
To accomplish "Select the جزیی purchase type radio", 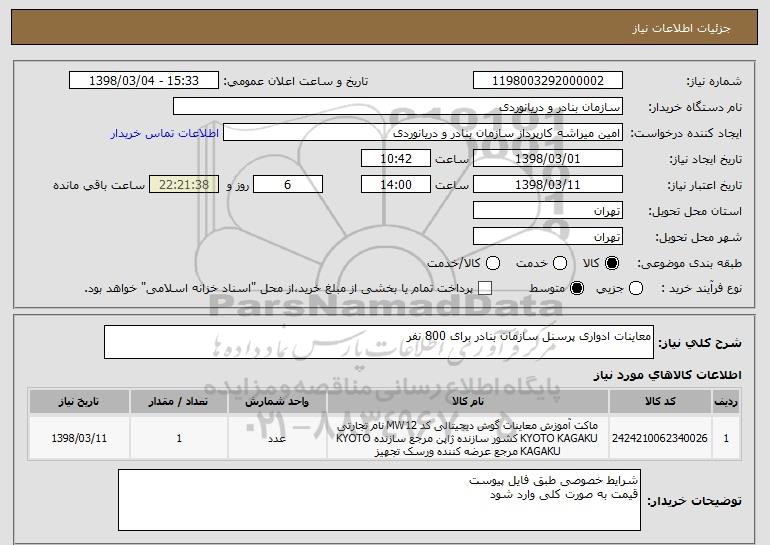I will (636, 289).
